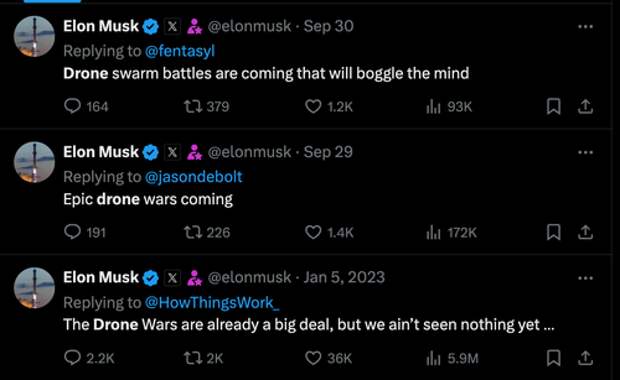Screen dimensions: 620x380
Task: Open Elon Musk's avatar on Sep 29 tweet
Action: 34,162
